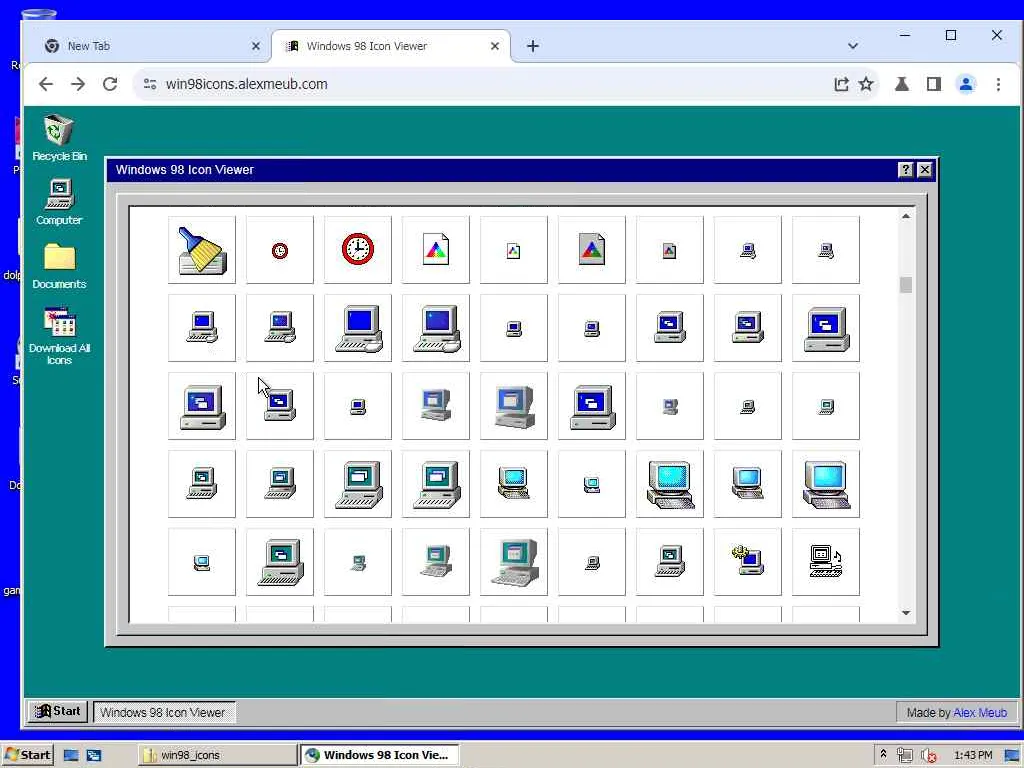Open the Chrome three-dot menu
Viewport: 1024px width, 768px height.
pos(998,84)
